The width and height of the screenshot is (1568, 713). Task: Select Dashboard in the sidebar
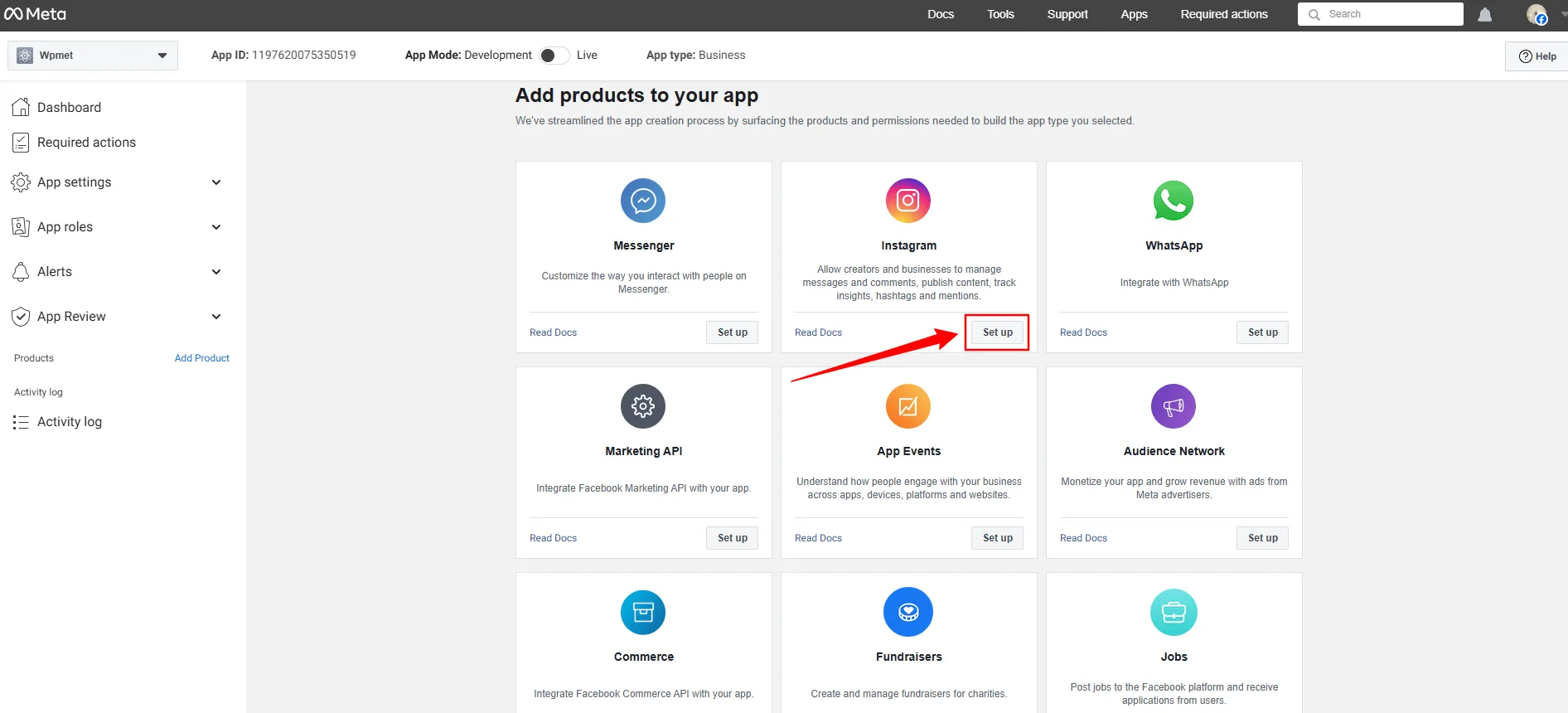pos(69,108)
